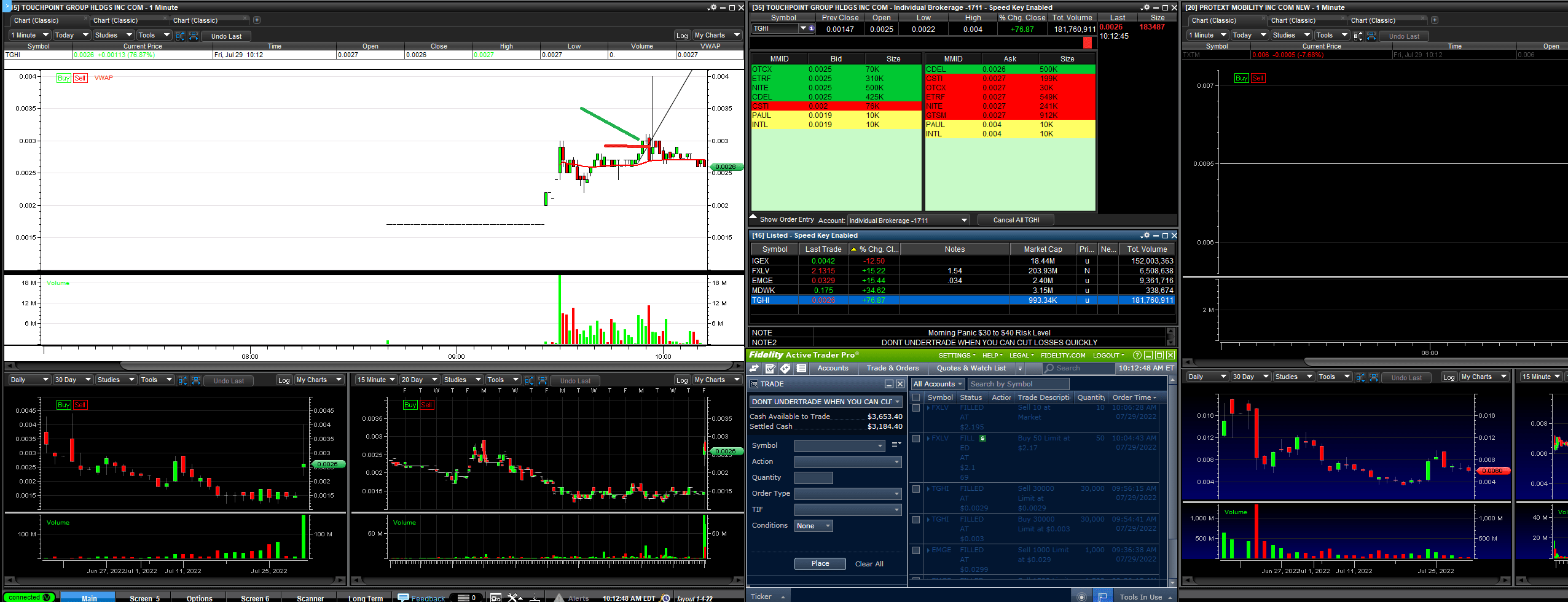Switch to the Scanner layout tab
Screen dimensions: 1568x602
click(310, 598)
